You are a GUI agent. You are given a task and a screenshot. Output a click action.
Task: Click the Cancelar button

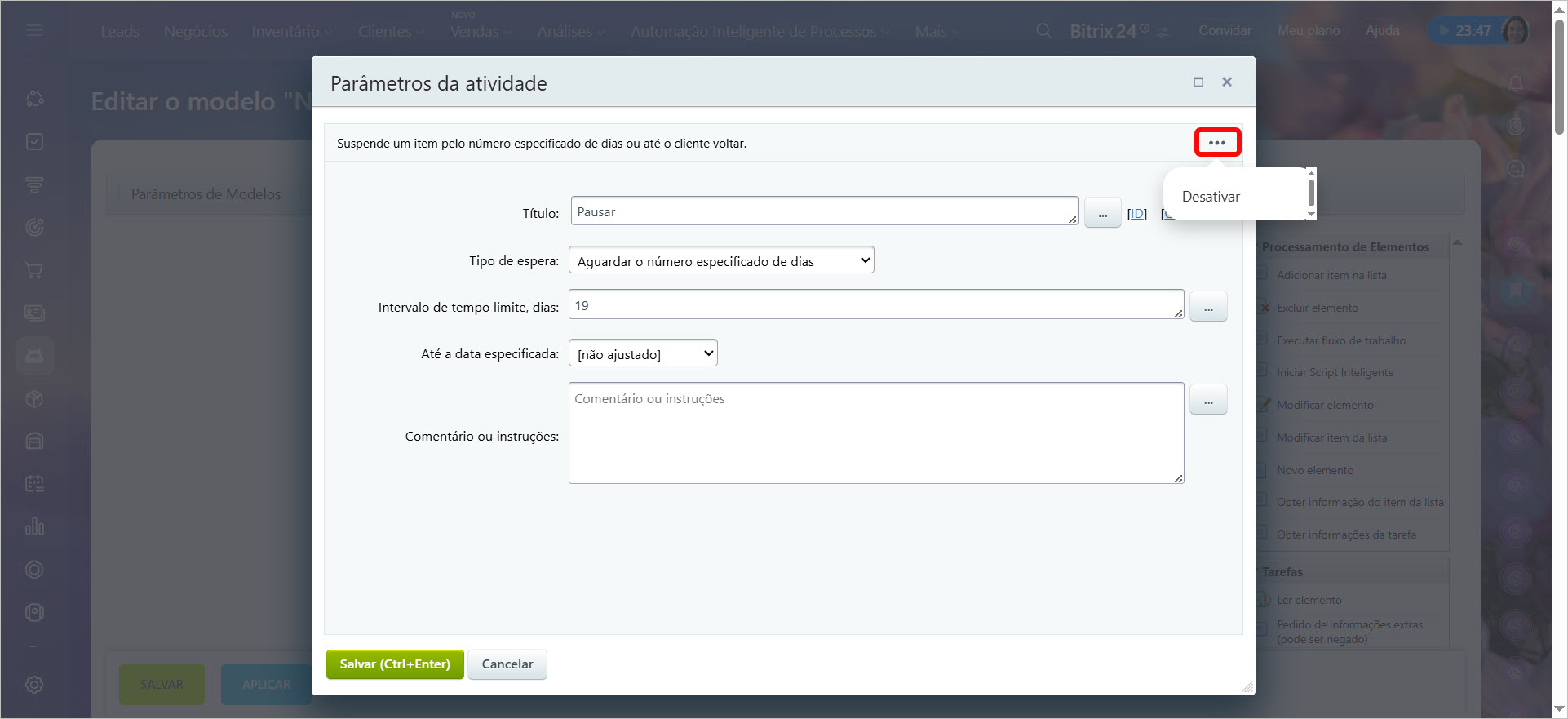507,664
